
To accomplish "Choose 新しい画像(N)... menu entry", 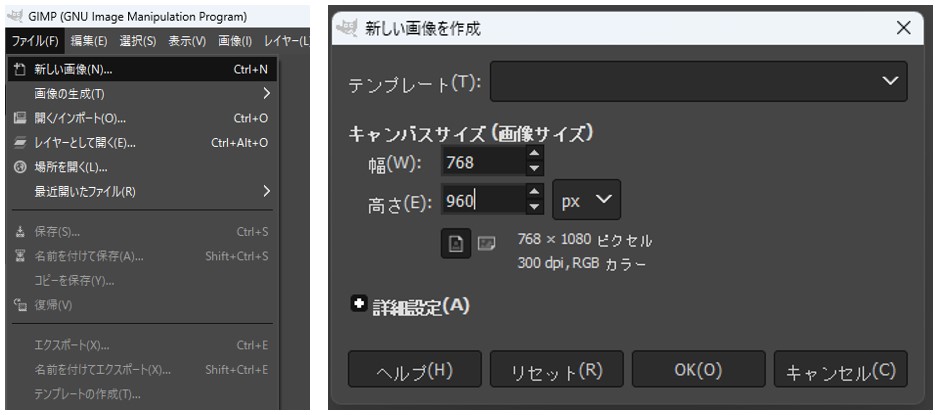I will point(141,69).
